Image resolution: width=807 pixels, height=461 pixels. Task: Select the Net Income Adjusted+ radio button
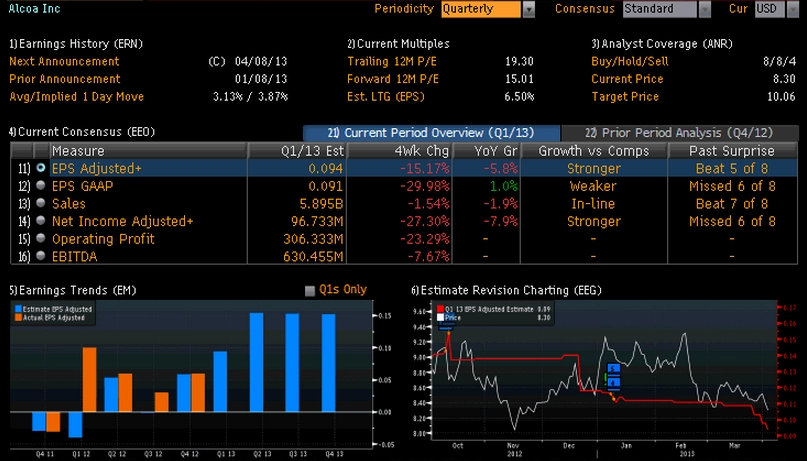click(x=41, y=221)
